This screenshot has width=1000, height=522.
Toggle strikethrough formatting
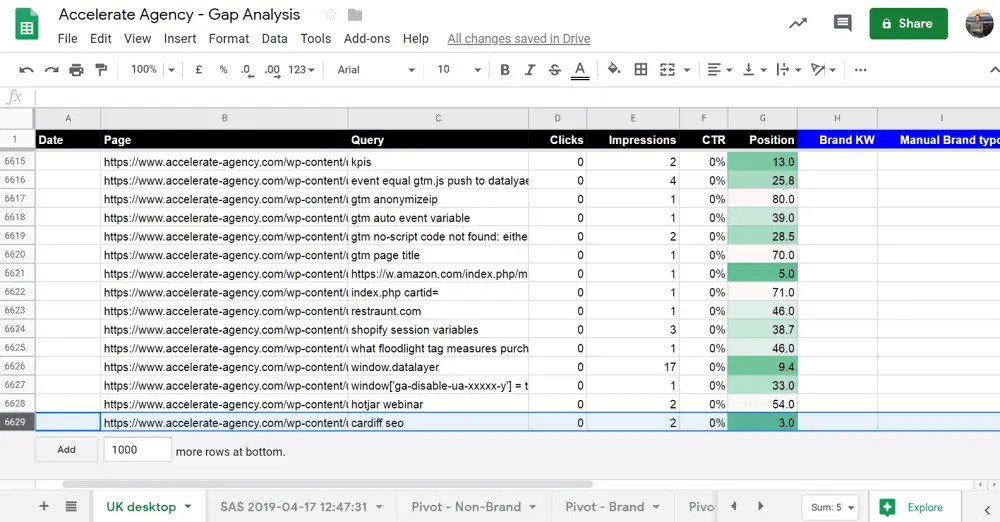554,70
